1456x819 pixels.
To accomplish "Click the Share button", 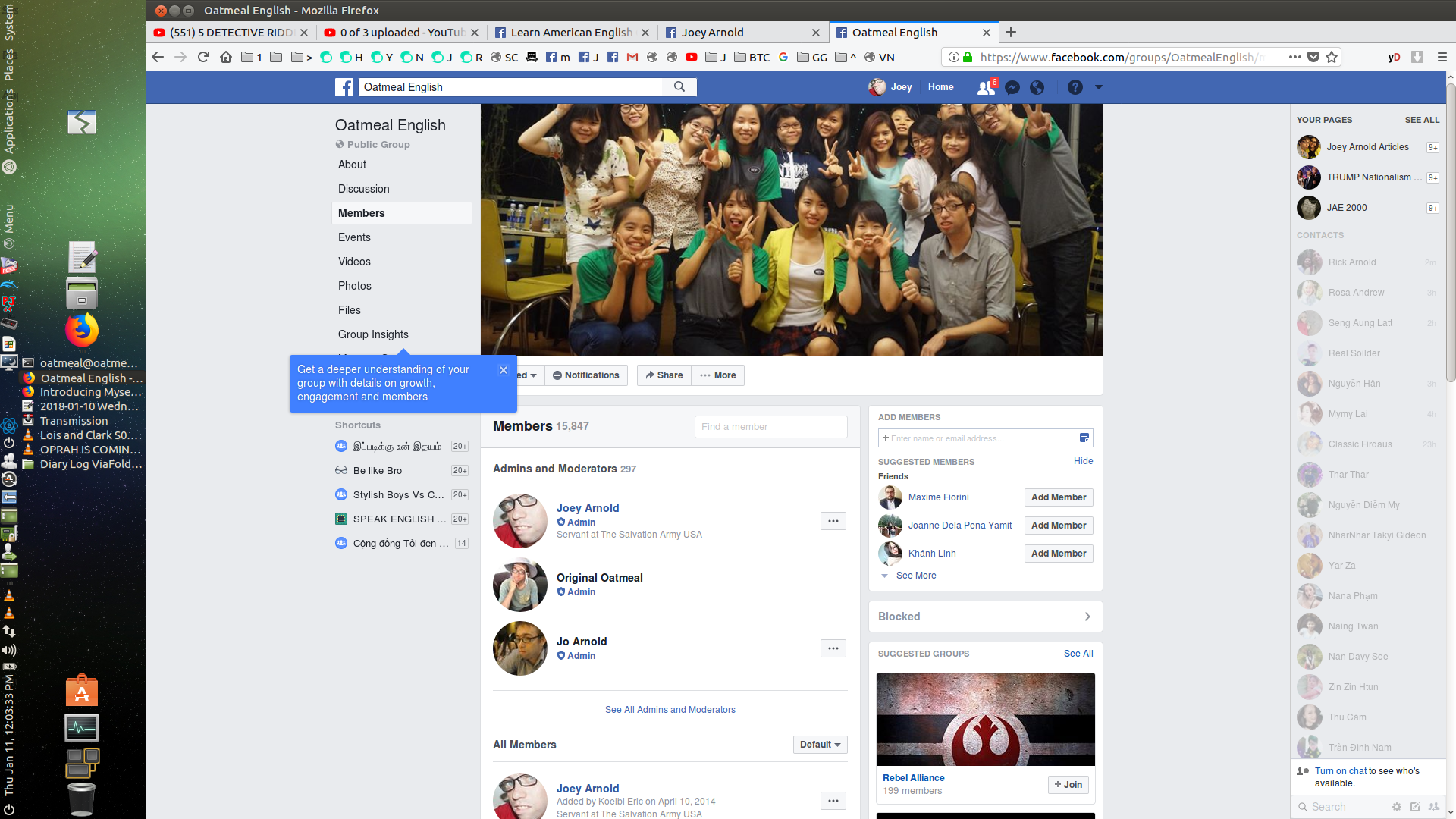I will pyautogui.click(x=664, y=375).
